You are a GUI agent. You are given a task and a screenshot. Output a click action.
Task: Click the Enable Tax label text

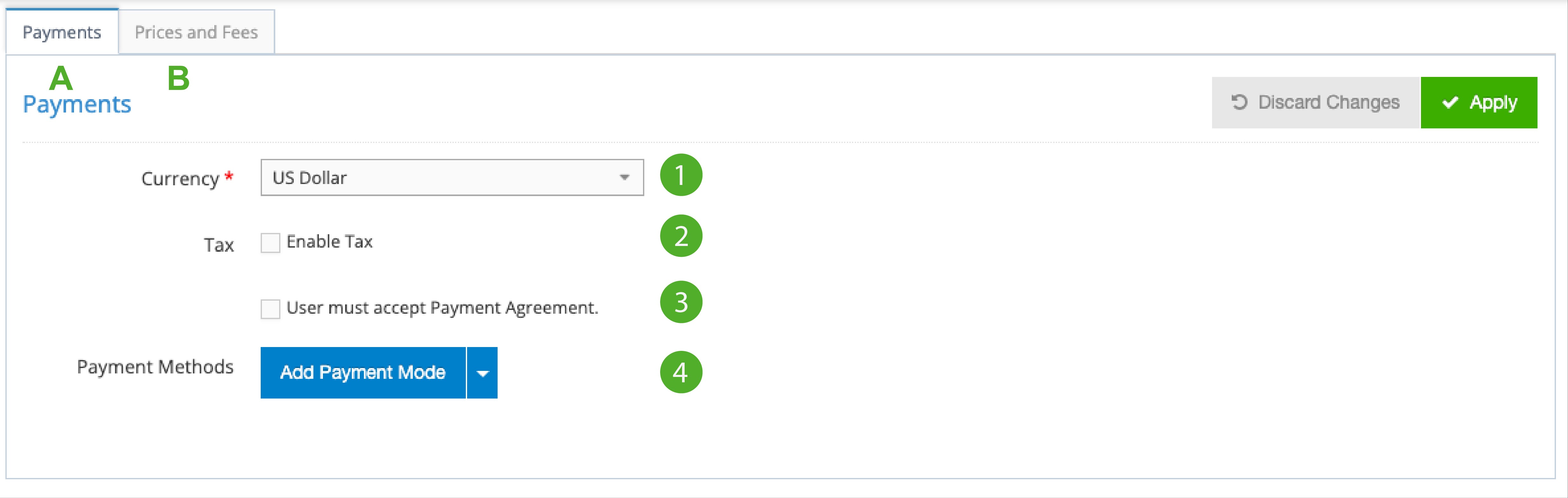pyautogui.click(x=329, y=242)
